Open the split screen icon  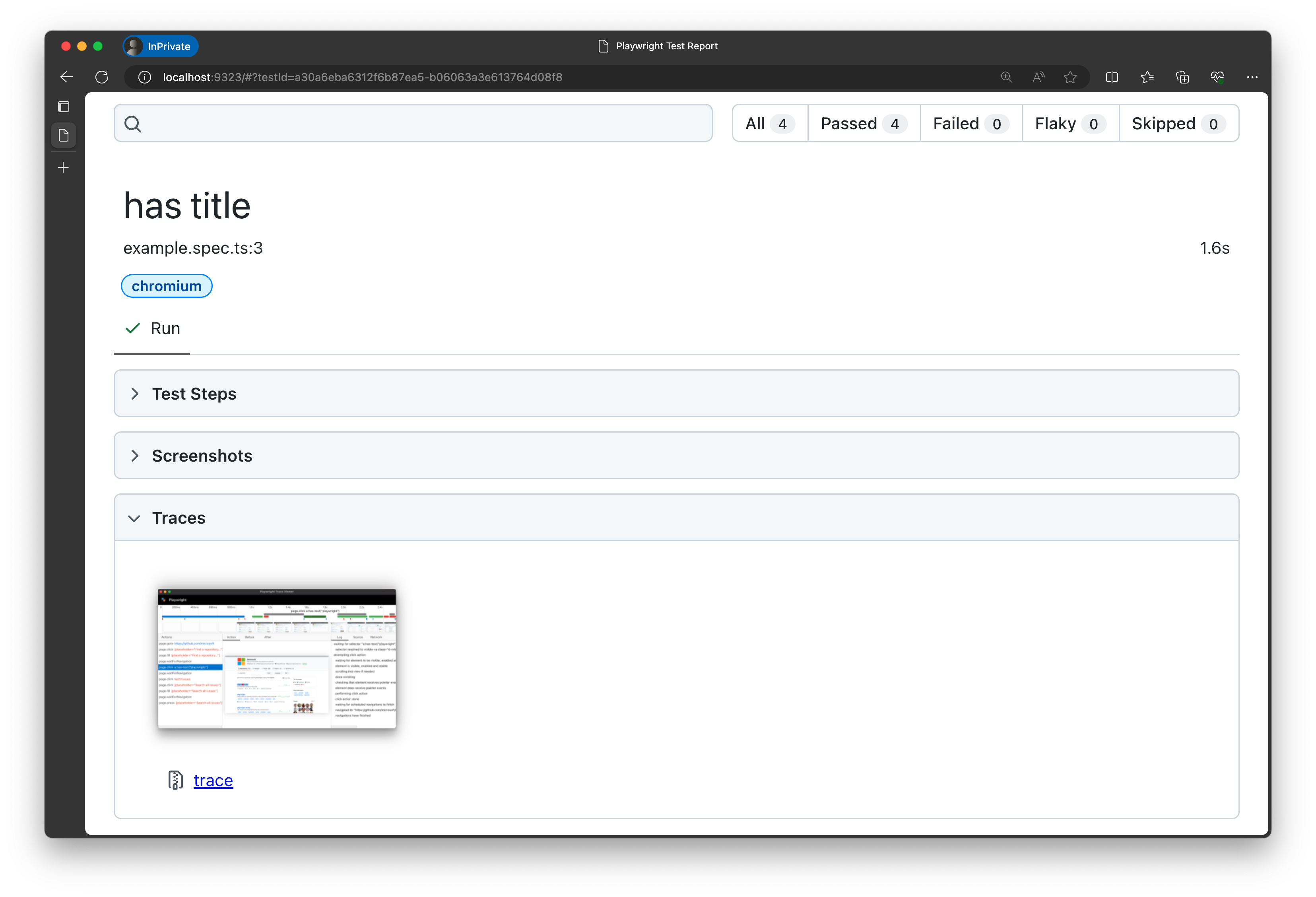(x=1112, y=77)
